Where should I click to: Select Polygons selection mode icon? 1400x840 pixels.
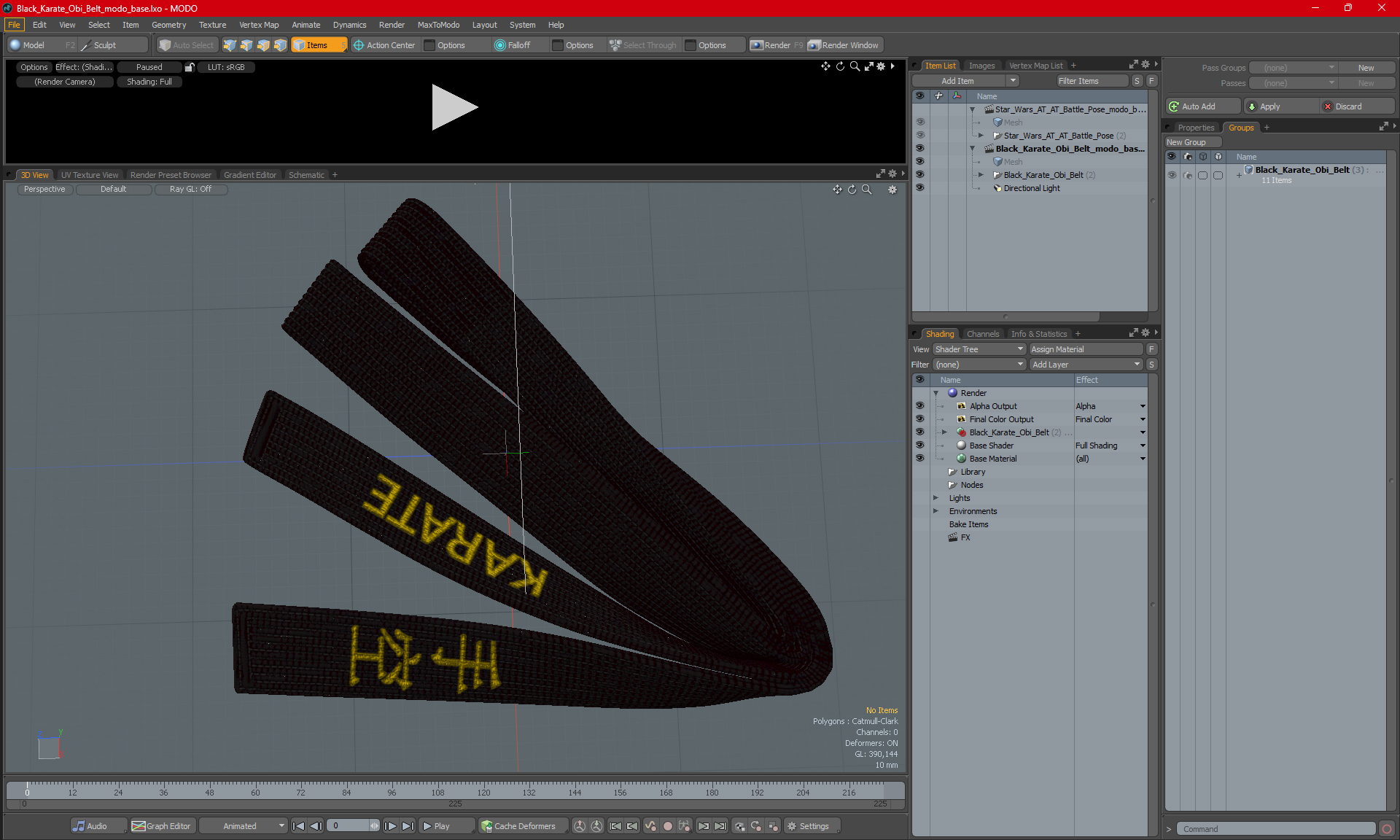[263, 45]
